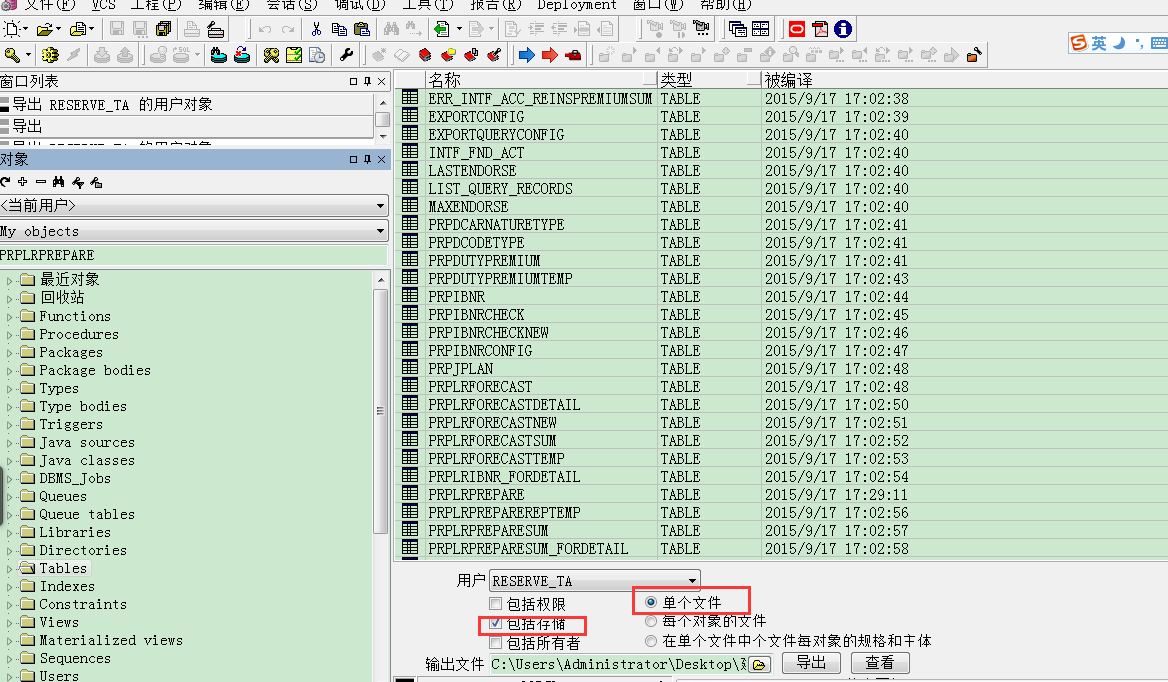Viewport: 1168px width, 682px height.
Task: Enable the 包括权限 checkbox
Action: coord(495,603)
